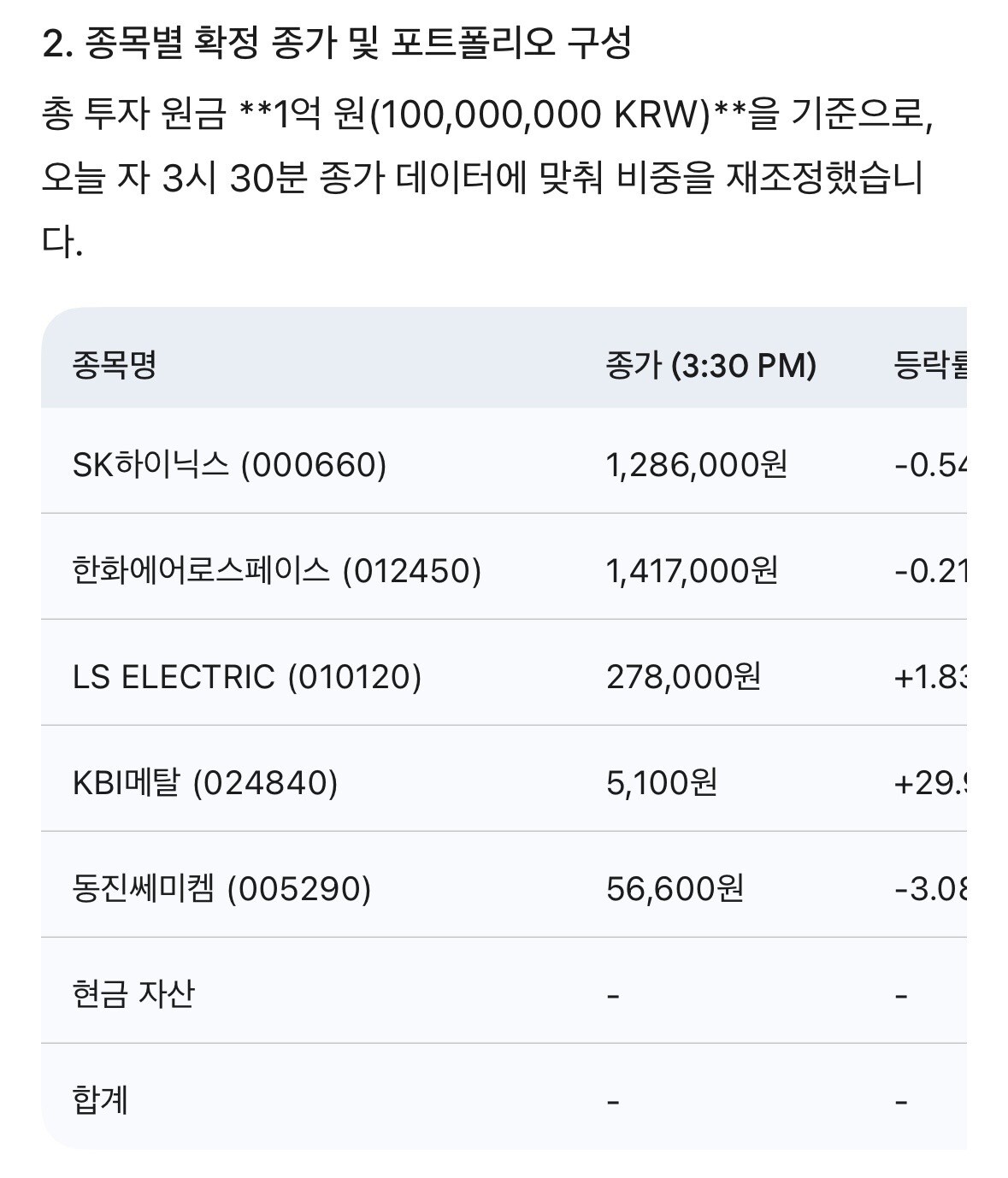
Task: Click the 56,600원 closing price cell
Action: pos(675,888)
